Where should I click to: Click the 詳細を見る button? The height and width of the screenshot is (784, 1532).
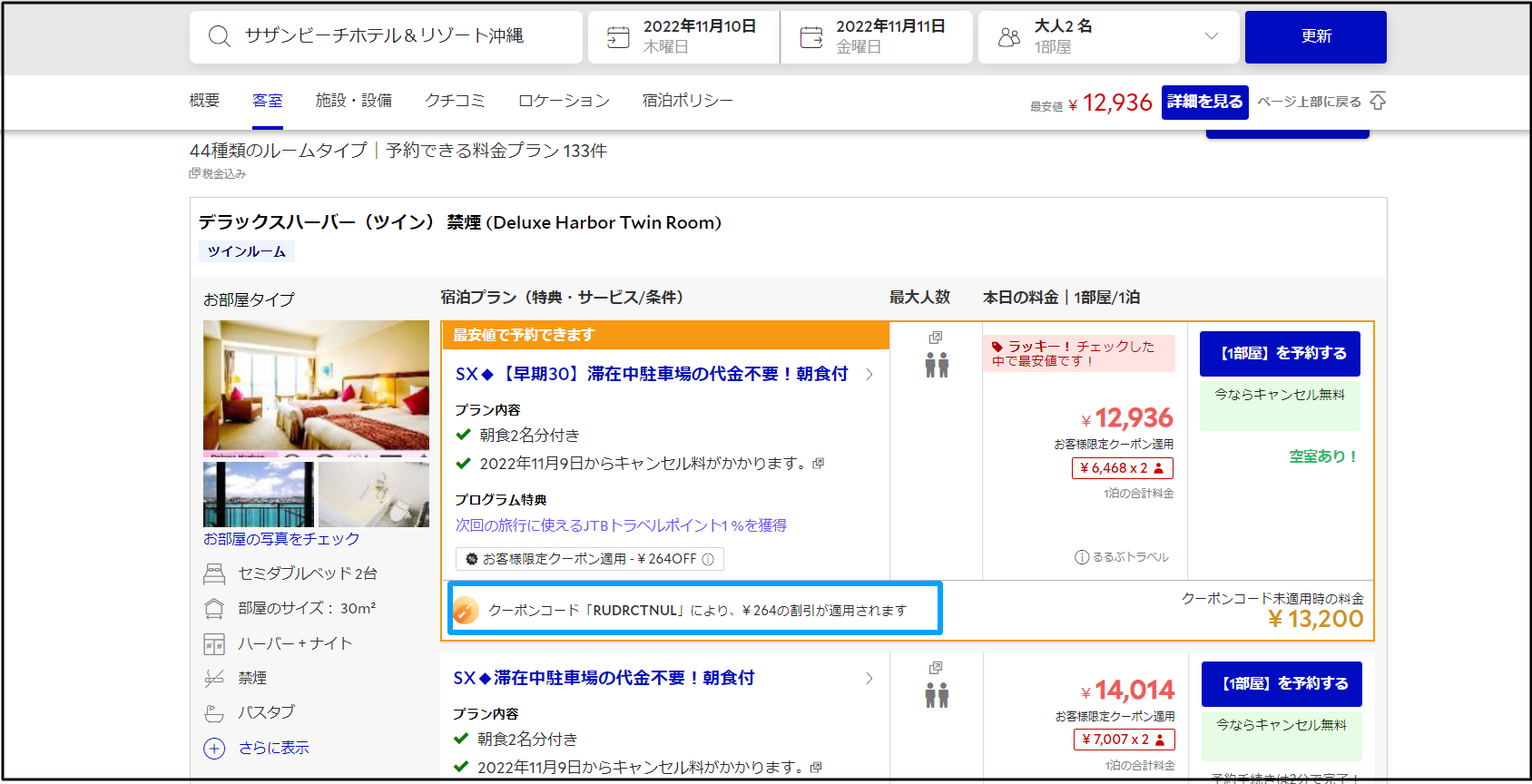click(x=1204, y=102)
